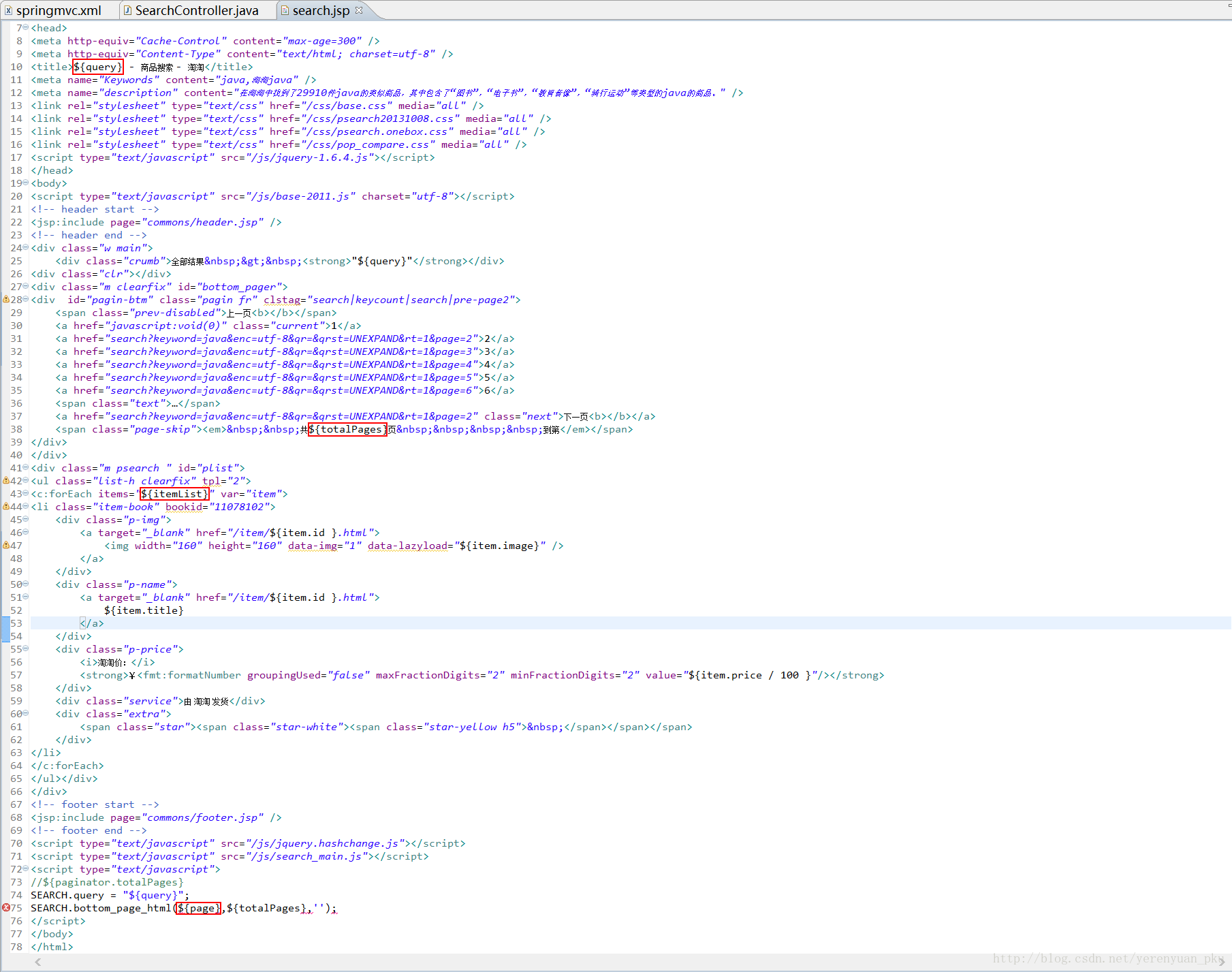Collapse the plist div fold at line 41

(26, 468)
